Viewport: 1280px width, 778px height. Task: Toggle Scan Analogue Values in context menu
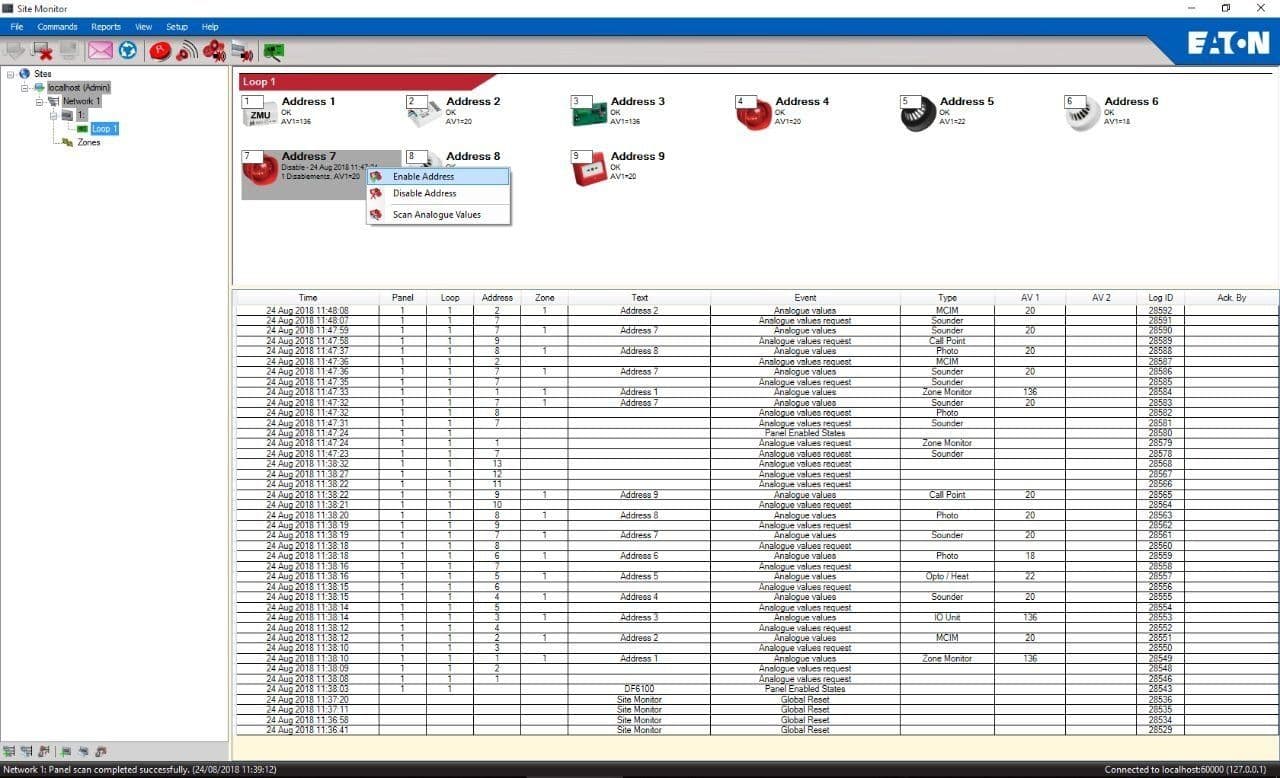point(438,214)
